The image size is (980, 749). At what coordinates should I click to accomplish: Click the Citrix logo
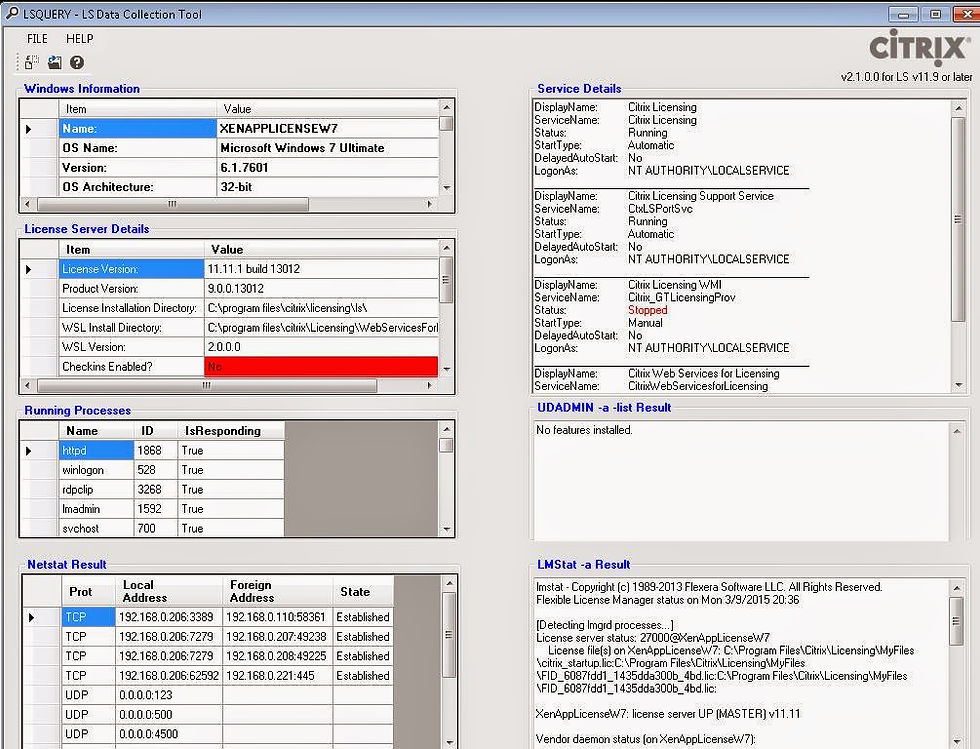(x=918, y=47)
